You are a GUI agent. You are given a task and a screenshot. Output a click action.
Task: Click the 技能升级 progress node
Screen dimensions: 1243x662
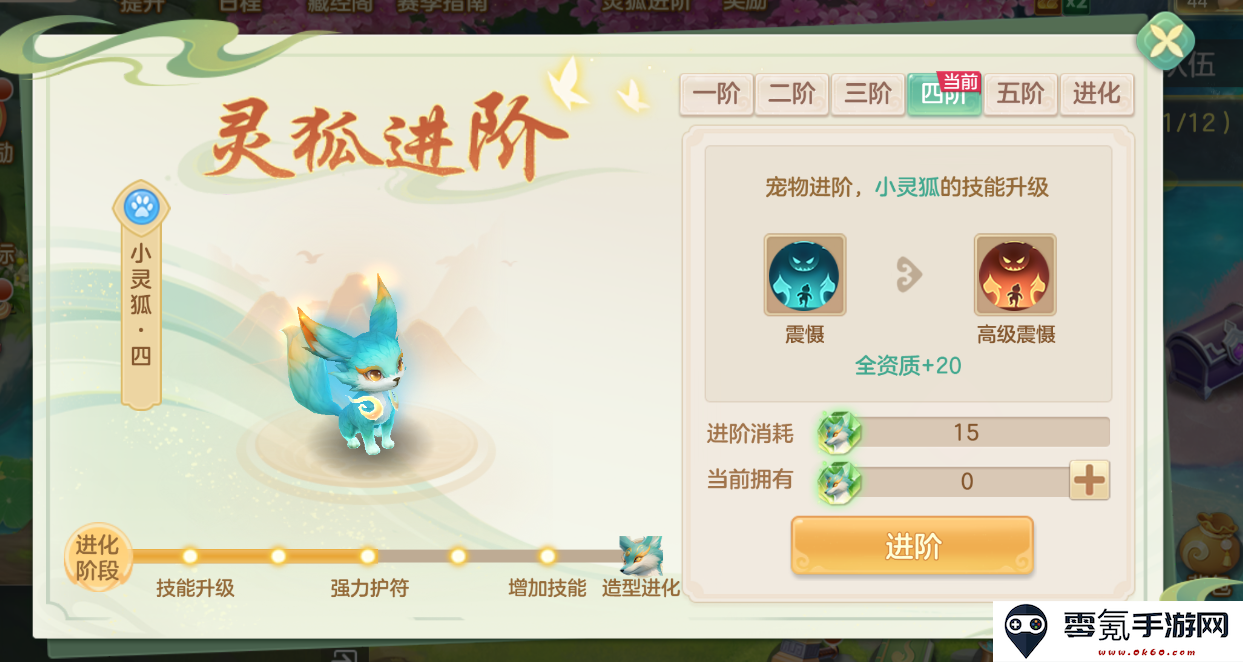pyautogui.click(x=189, y=556)
